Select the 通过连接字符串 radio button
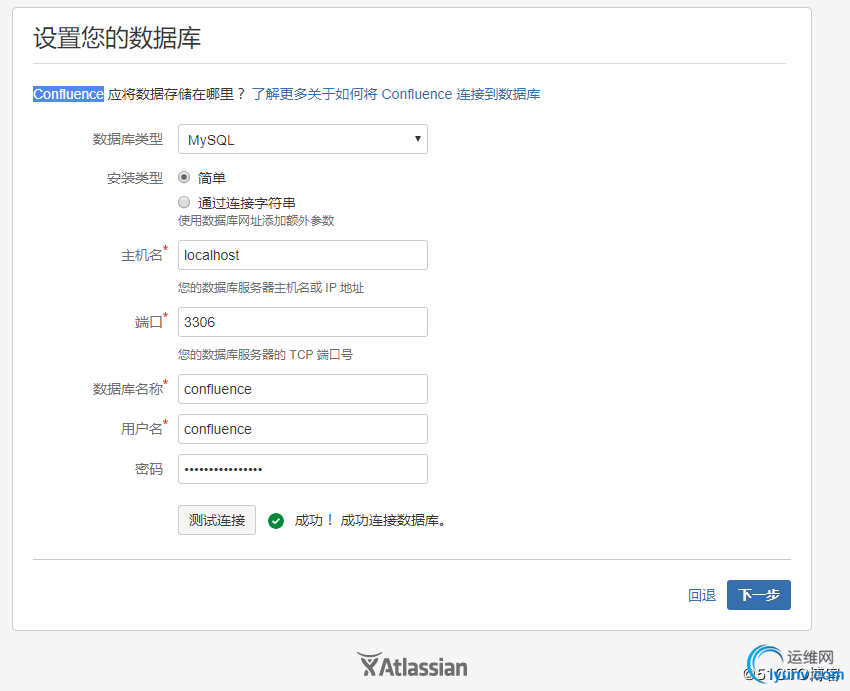Screen dimensions: 850x691 click(x=184, y=202)
